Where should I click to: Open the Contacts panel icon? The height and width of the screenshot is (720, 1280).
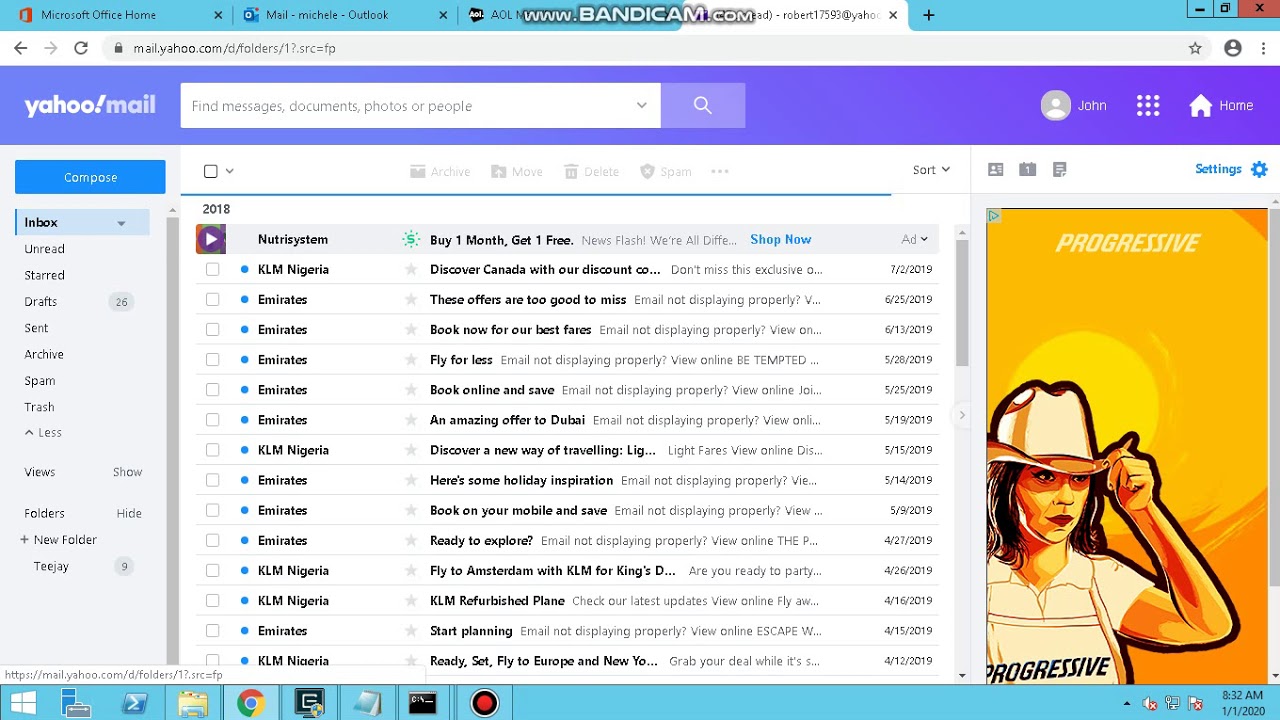click(x=995, y=170)
